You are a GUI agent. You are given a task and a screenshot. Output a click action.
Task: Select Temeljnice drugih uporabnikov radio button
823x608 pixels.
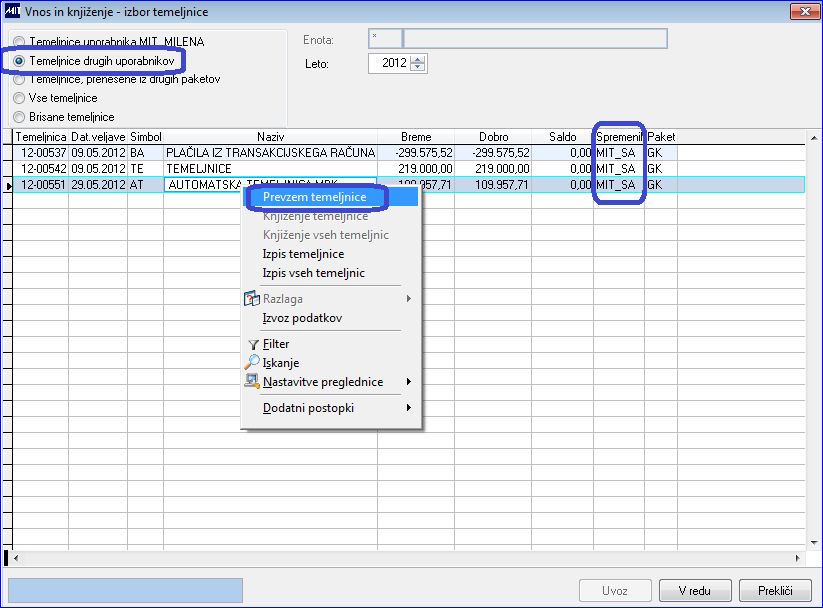coord(19,61)
